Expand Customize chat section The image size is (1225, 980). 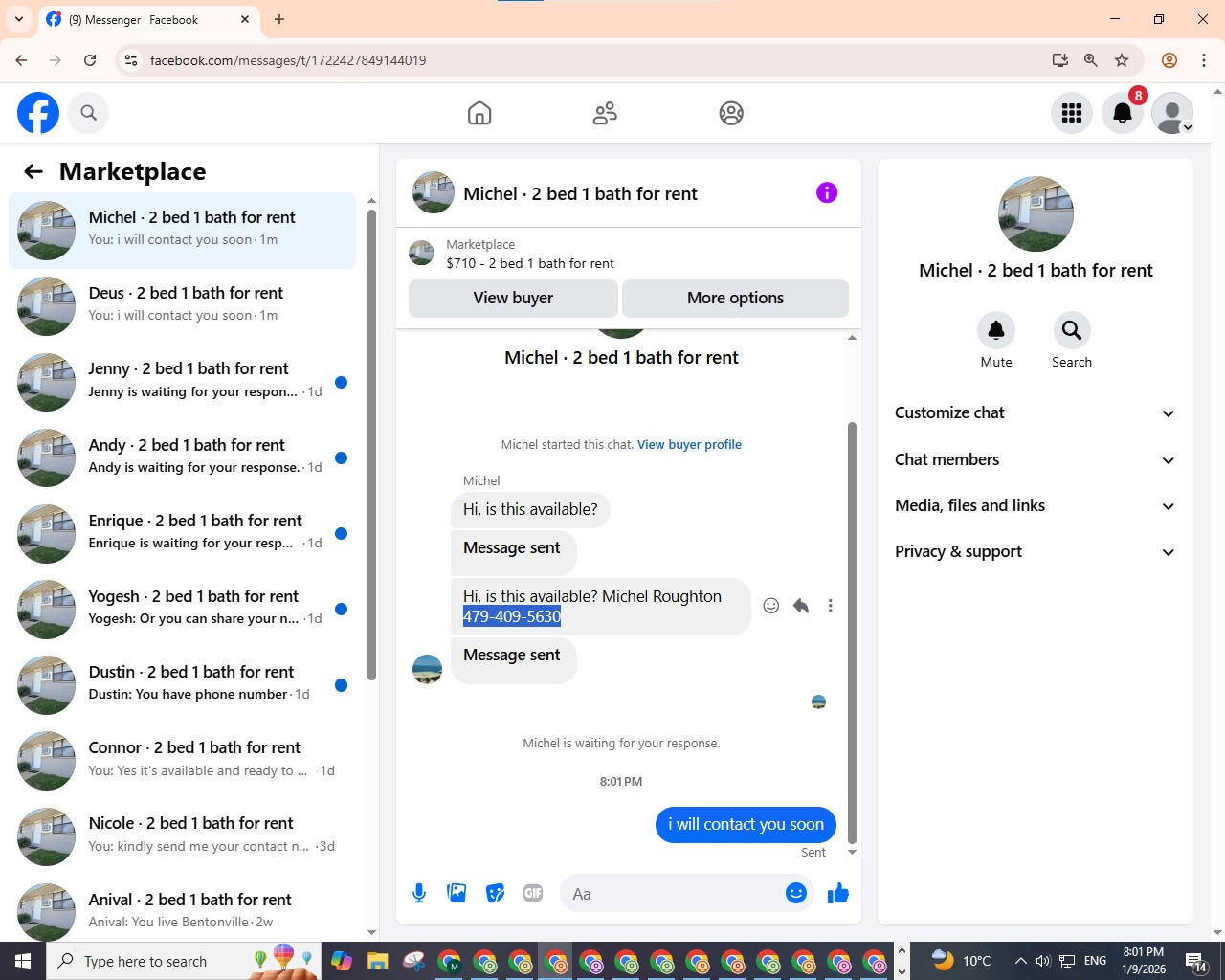[x=1035, y=412]
